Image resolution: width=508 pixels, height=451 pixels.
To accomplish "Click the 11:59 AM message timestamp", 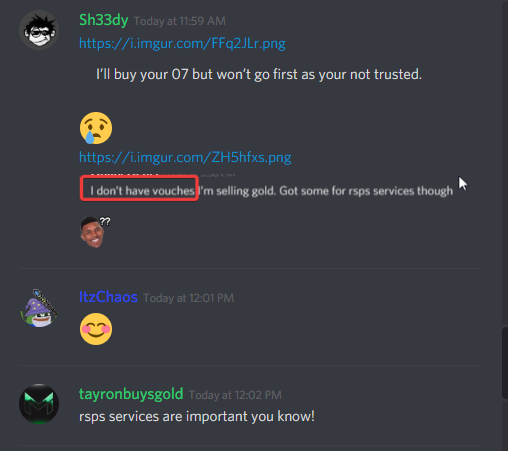I will (x=180, y=21).
